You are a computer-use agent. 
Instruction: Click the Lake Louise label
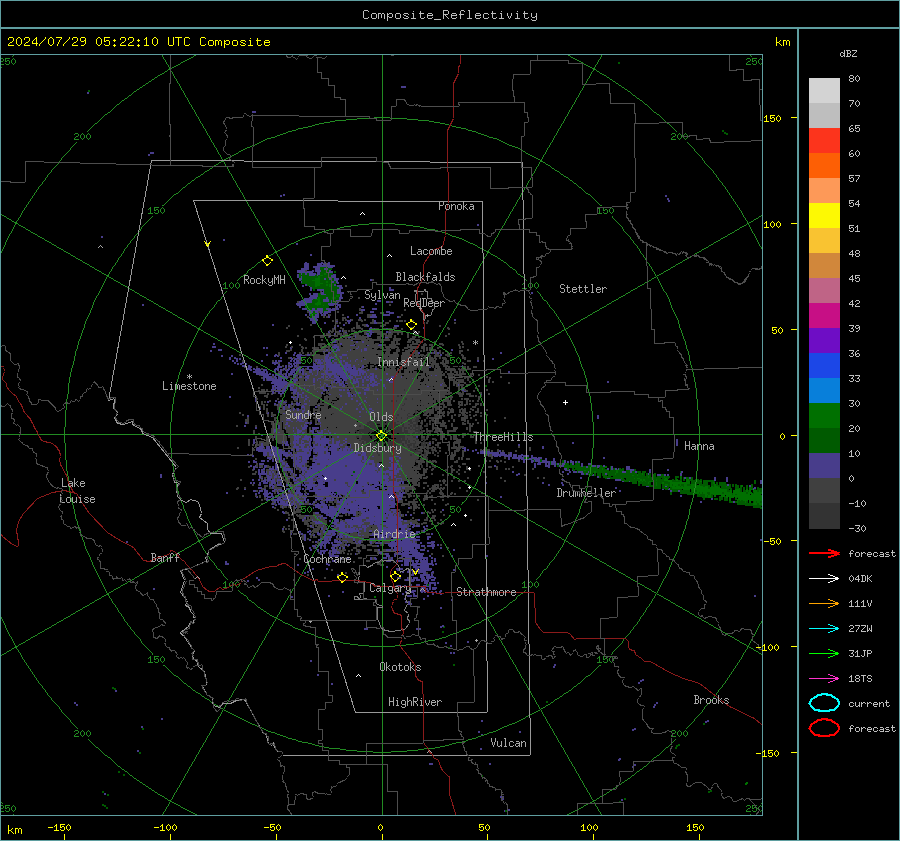[x=77, y=491]
